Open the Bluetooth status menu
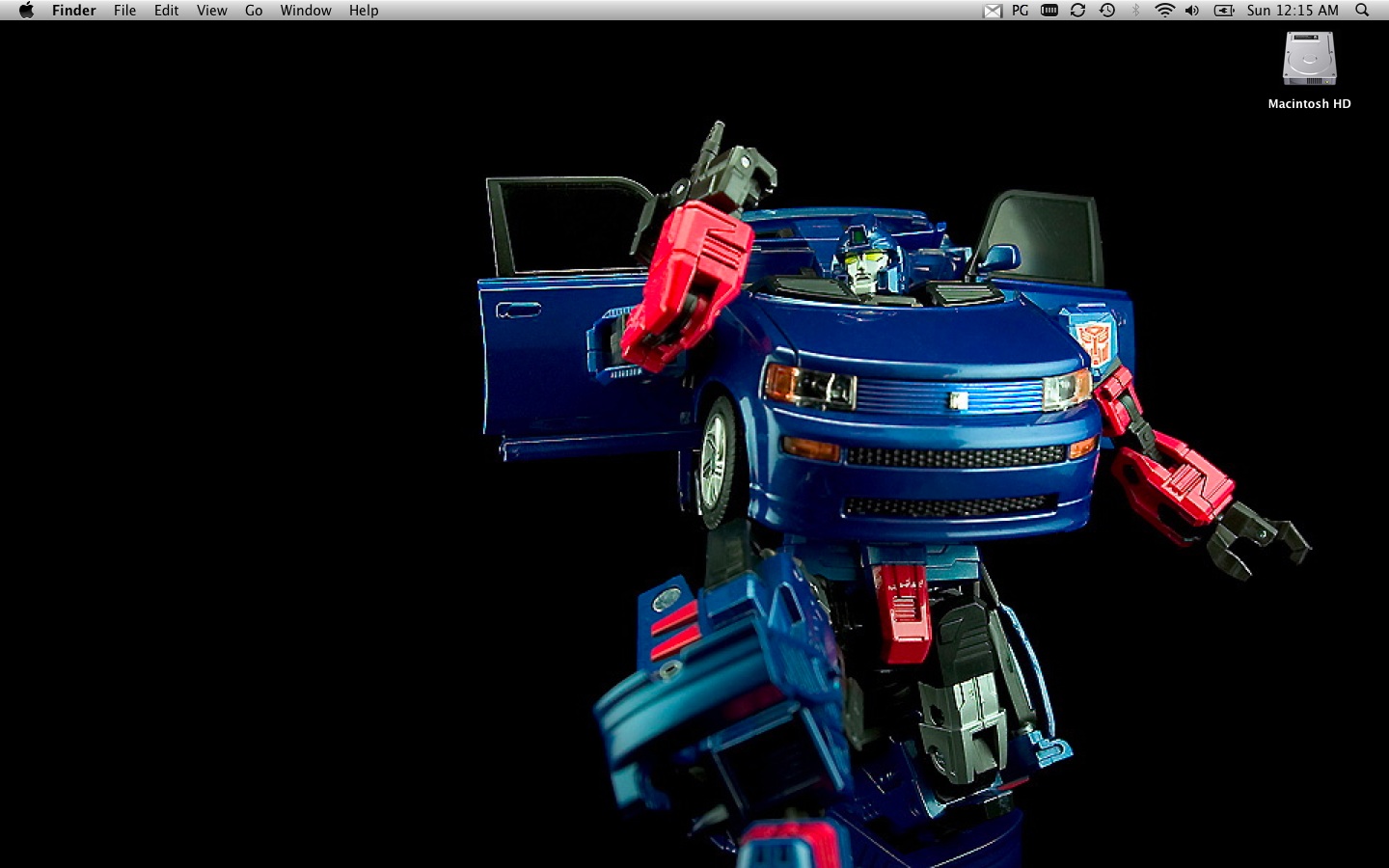Screen dimensions: 1389x868 pos(1135,11)
